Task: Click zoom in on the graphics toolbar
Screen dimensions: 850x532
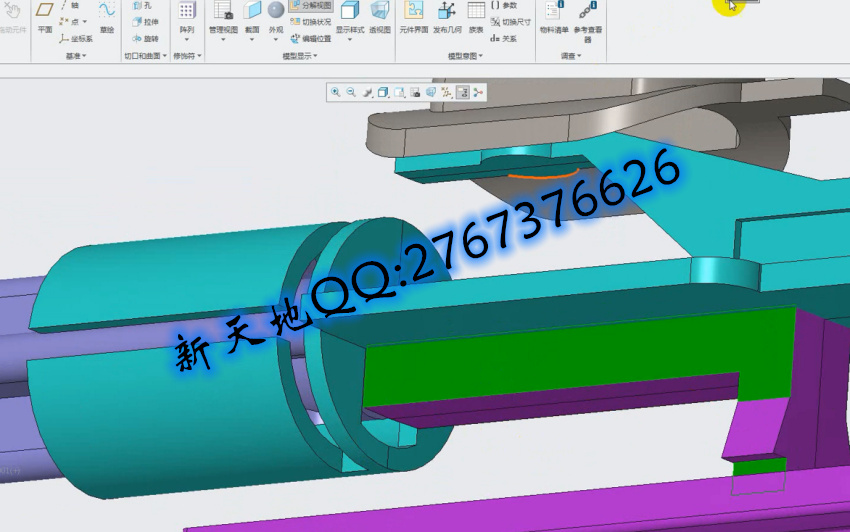Action: point(335,92)
